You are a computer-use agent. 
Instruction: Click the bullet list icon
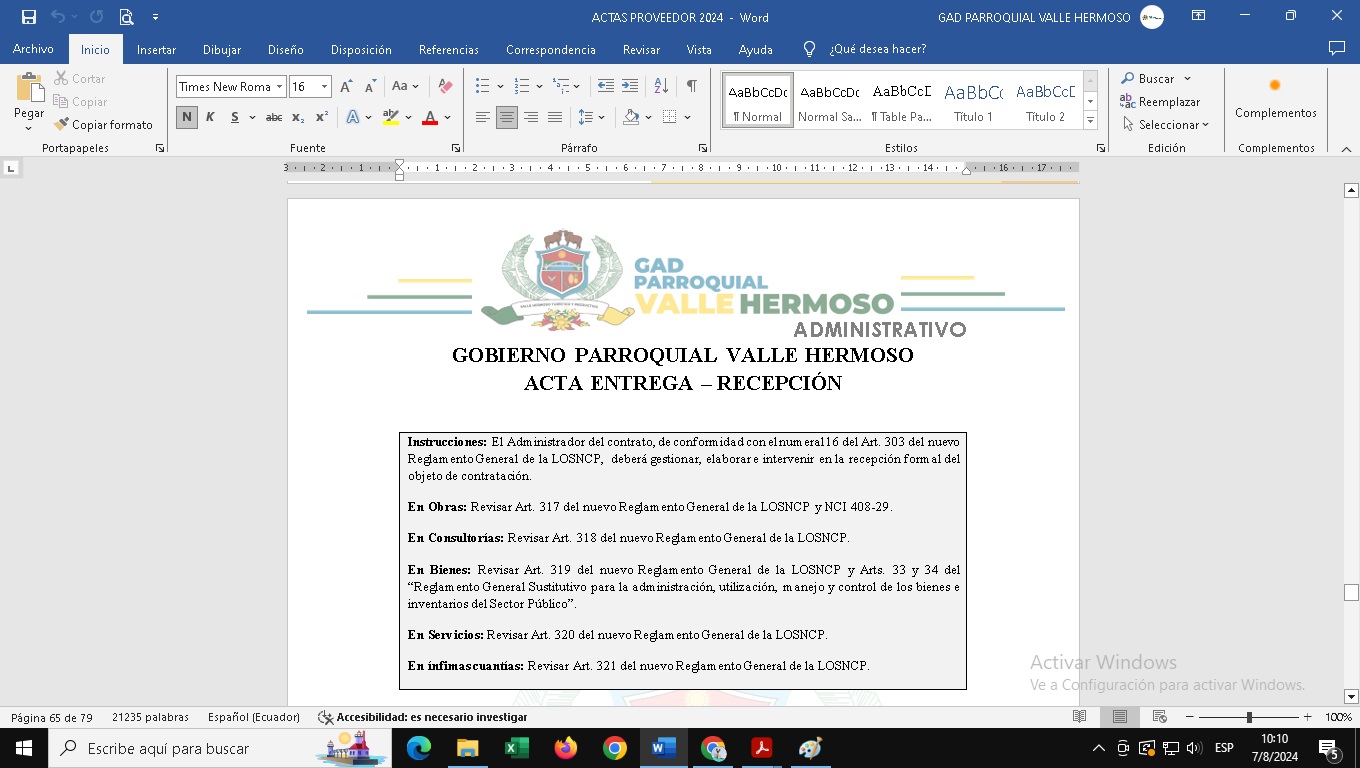(x=483, y=87)
